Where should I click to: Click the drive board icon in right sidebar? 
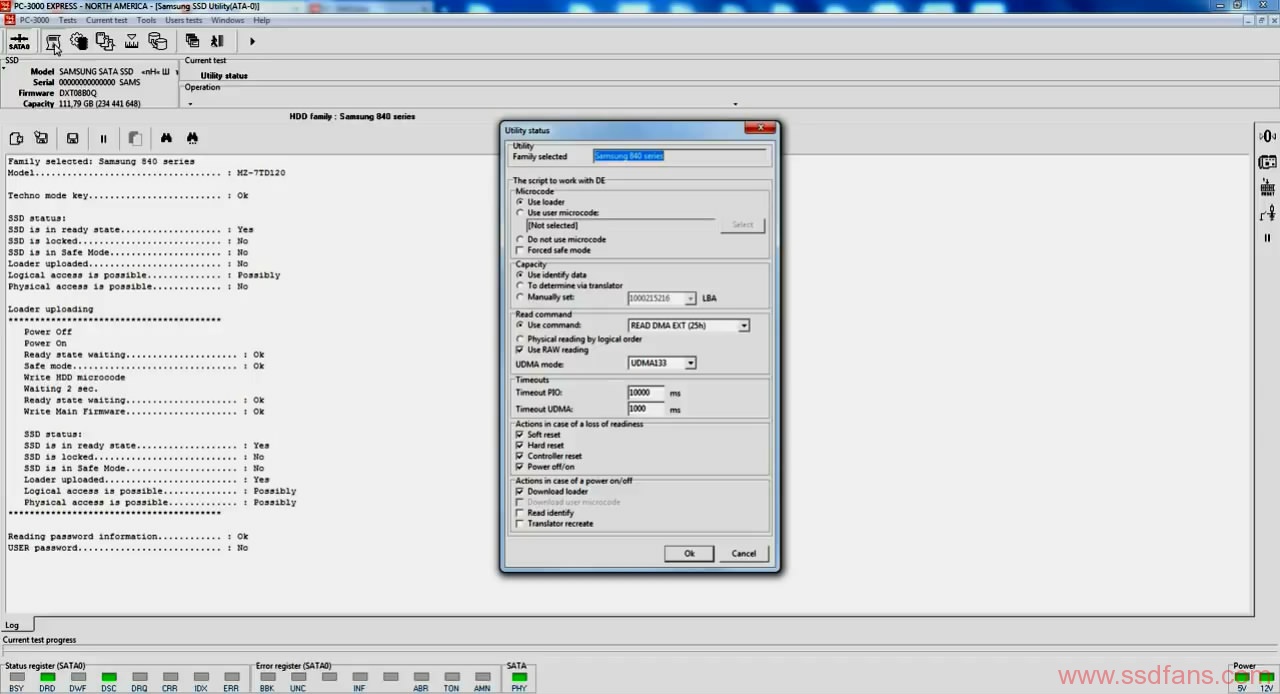1268,162
